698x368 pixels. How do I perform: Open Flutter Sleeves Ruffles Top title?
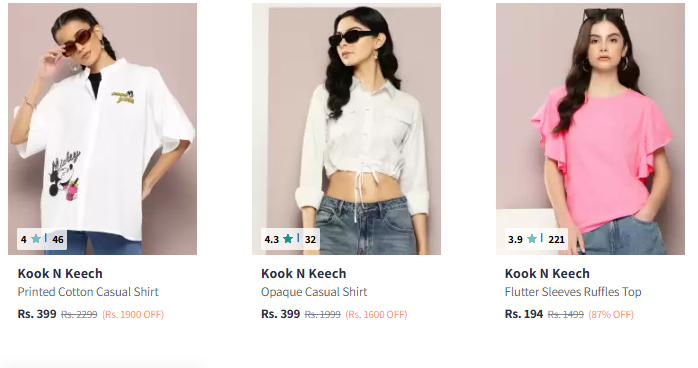pos(573,292)
